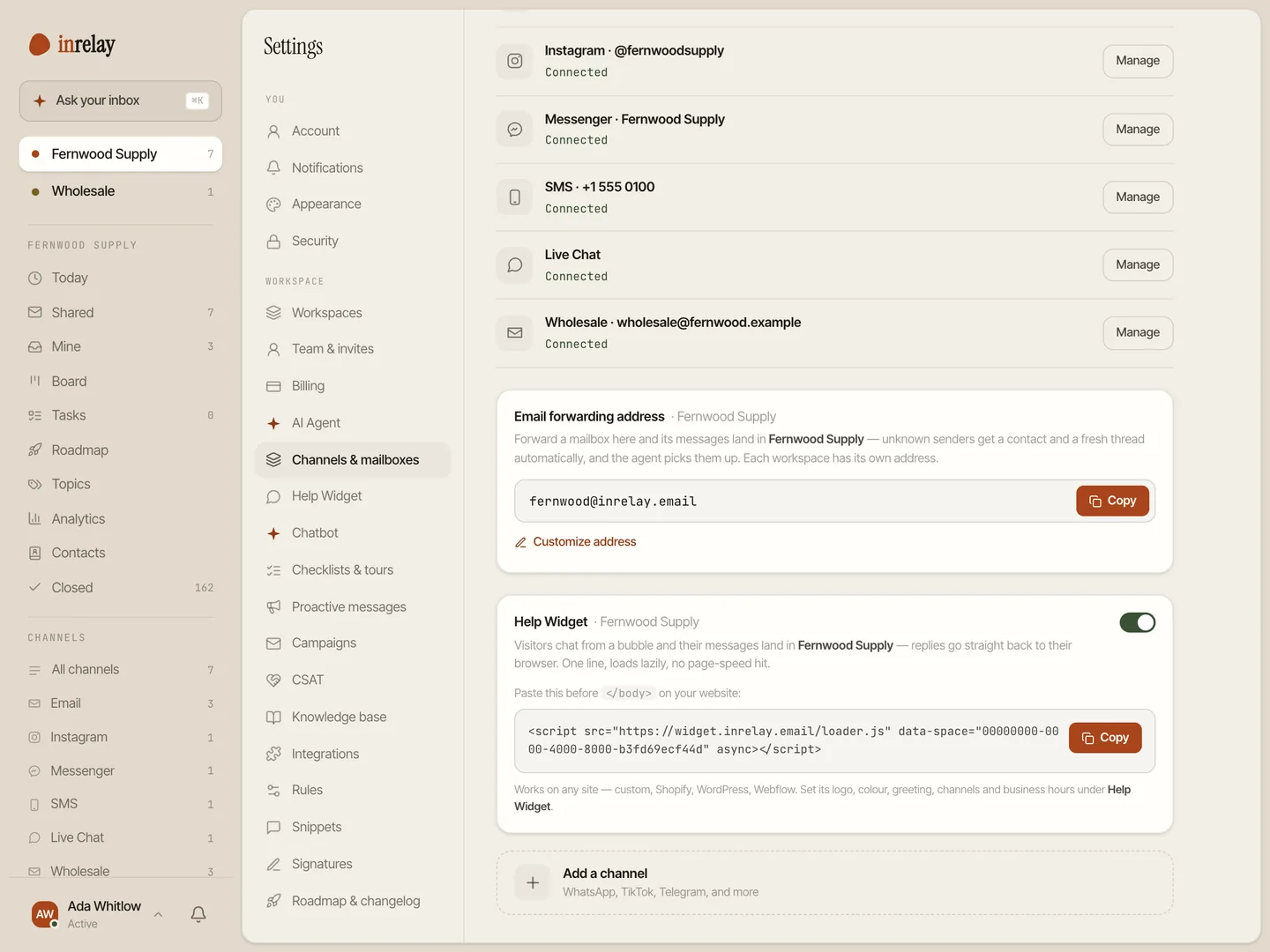Open Rules settings
The image size is (1270, 952).
353,791
